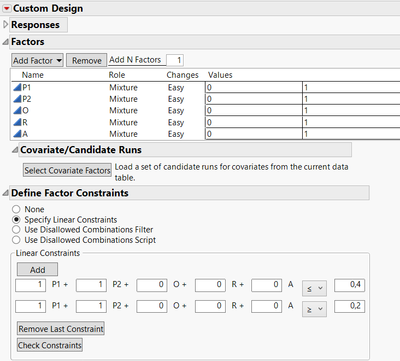Select the None constraint option
This screenshot has width=400, height=361.
[16, 209]
